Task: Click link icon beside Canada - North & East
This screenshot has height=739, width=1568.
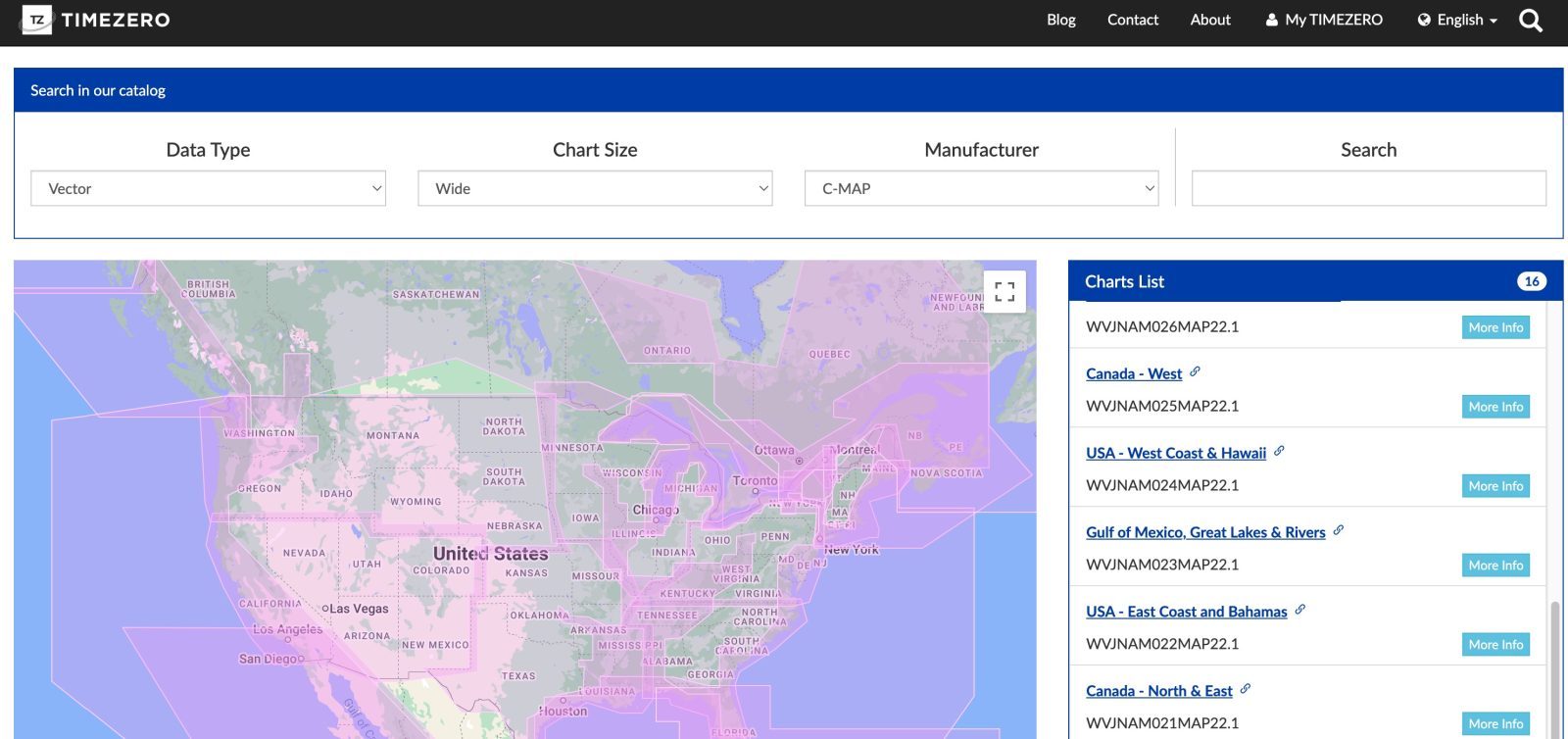Action: pos(1245,689)
